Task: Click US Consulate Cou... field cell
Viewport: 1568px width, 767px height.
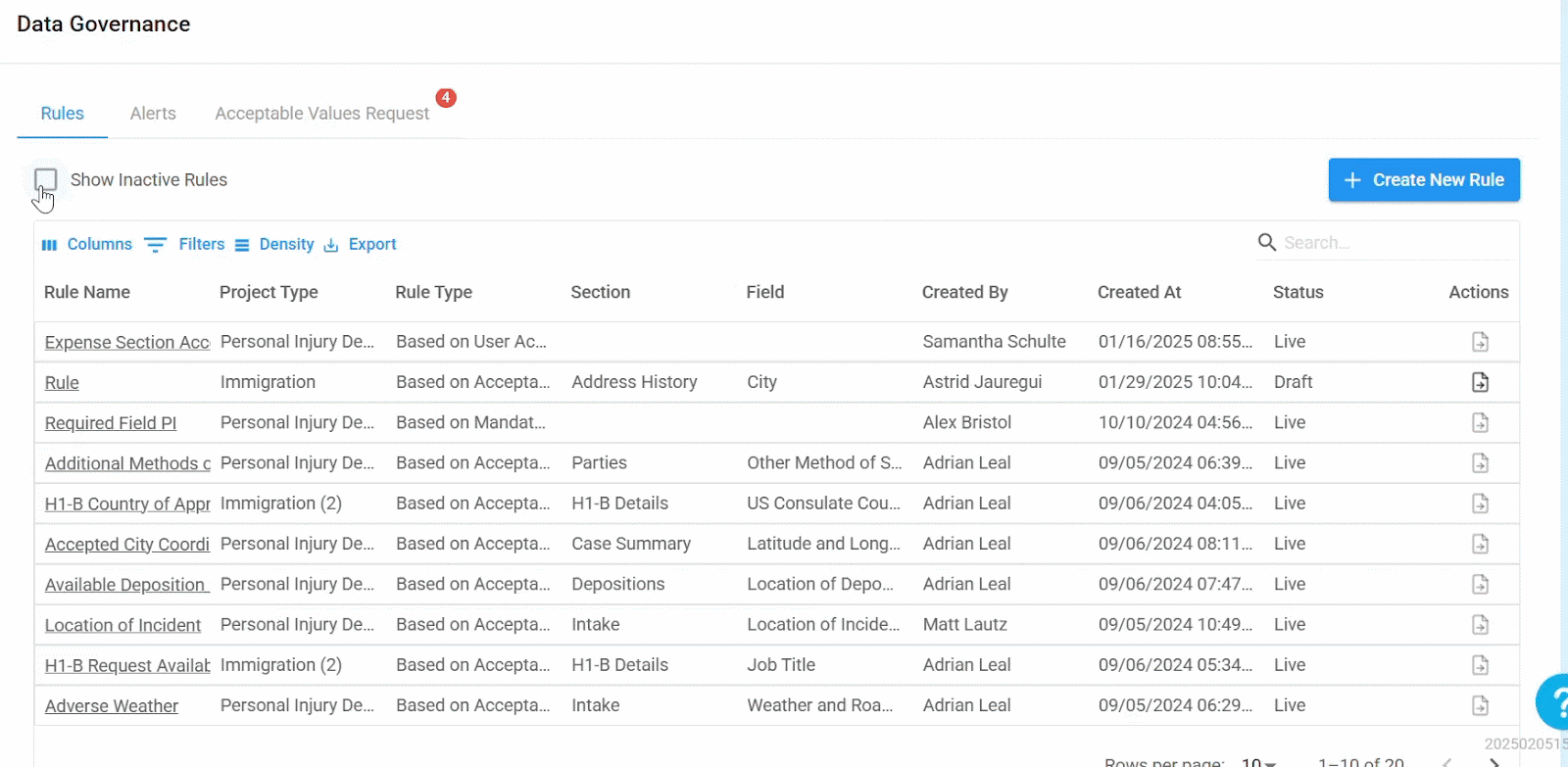Action: (x=824, y=503)
